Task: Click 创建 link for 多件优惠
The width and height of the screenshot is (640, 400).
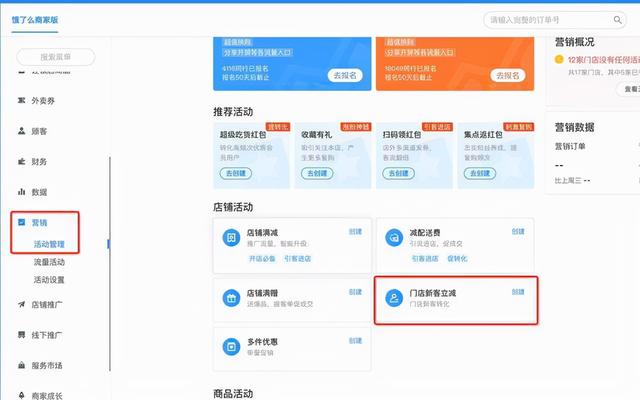Action: [x=355, y=340]
